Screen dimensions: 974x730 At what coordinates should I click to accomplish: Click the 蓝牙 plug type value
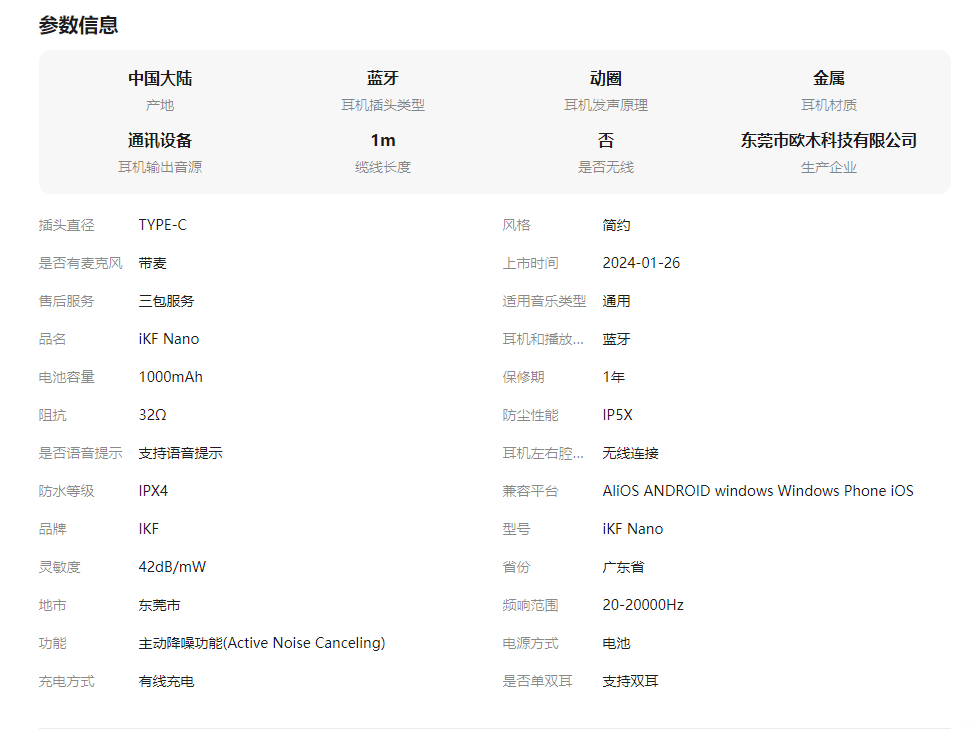[383, 79]
